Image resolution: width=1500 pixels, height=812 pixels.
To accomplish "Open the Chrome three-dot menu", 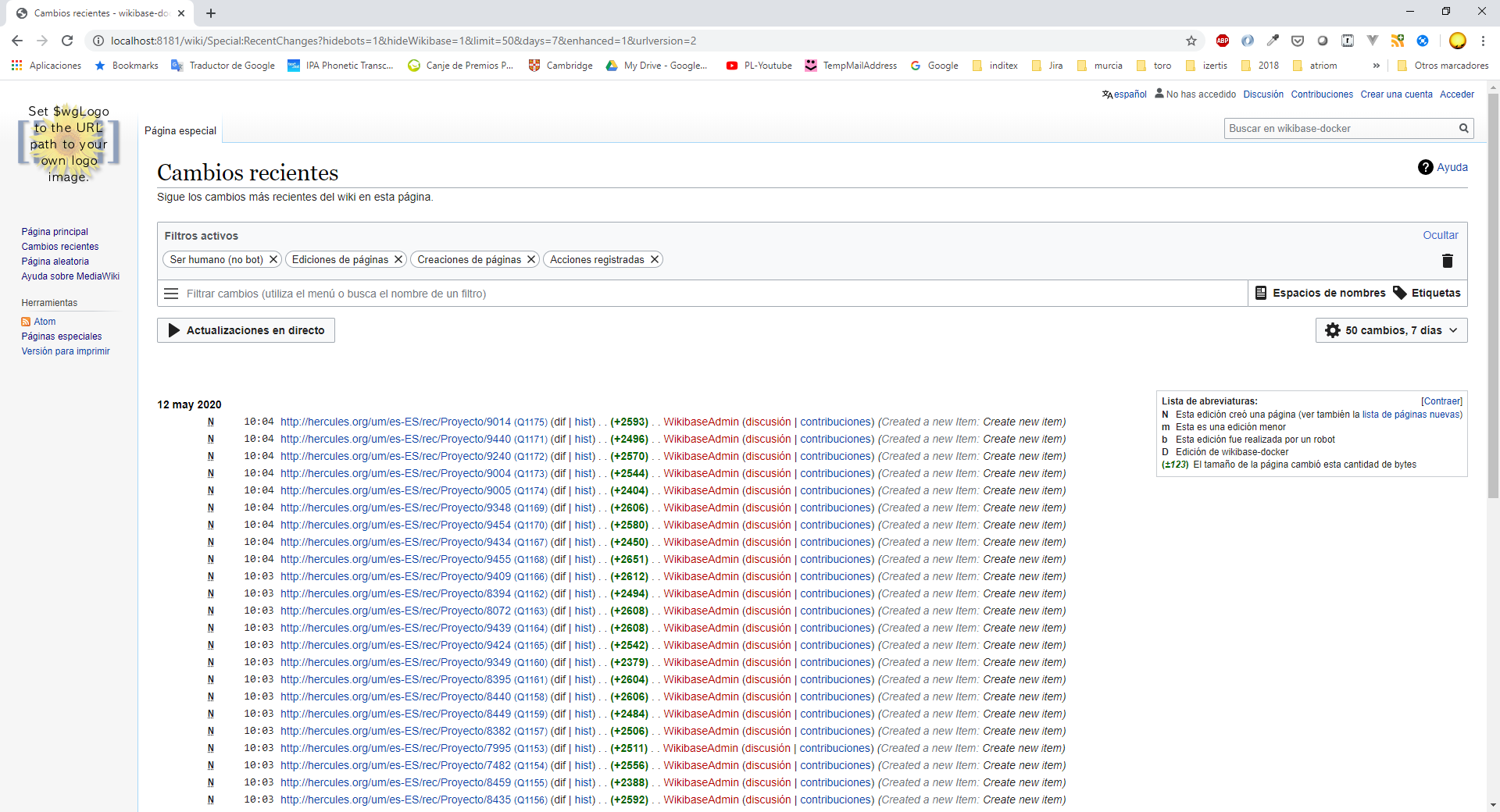I will pos(1483,41).
